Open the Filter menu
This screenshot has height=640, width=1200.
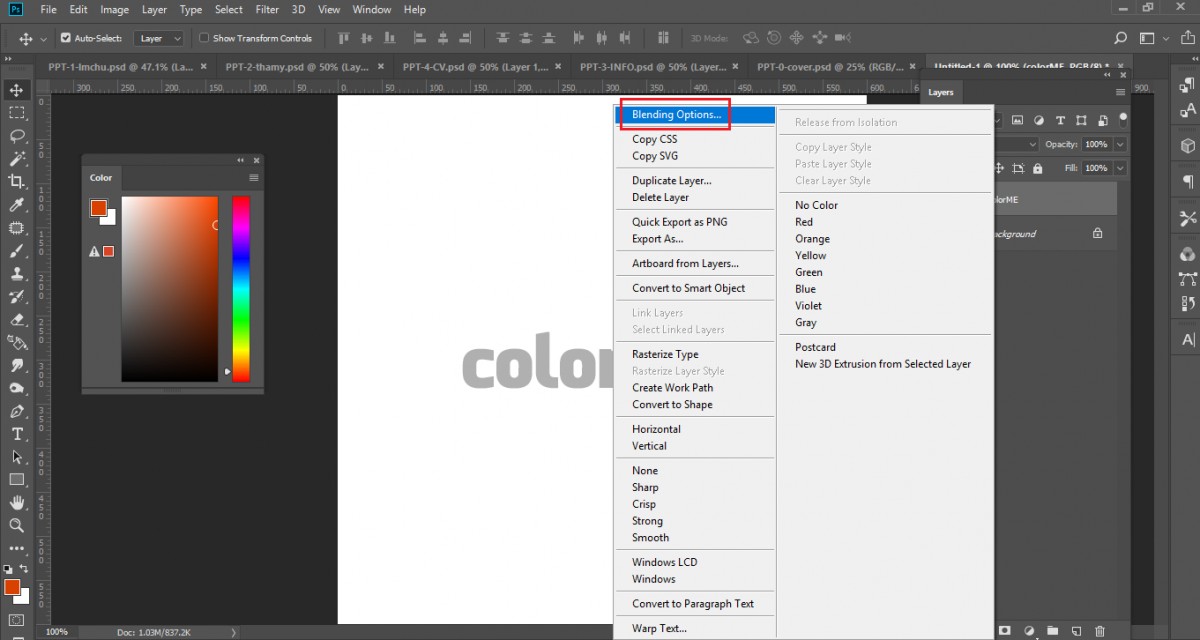(268, 9)
